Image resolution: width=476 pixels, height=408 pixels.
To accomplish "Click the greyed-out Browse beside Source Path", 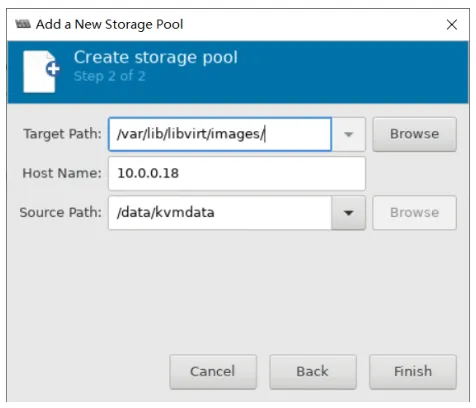I will coord(414,213).
